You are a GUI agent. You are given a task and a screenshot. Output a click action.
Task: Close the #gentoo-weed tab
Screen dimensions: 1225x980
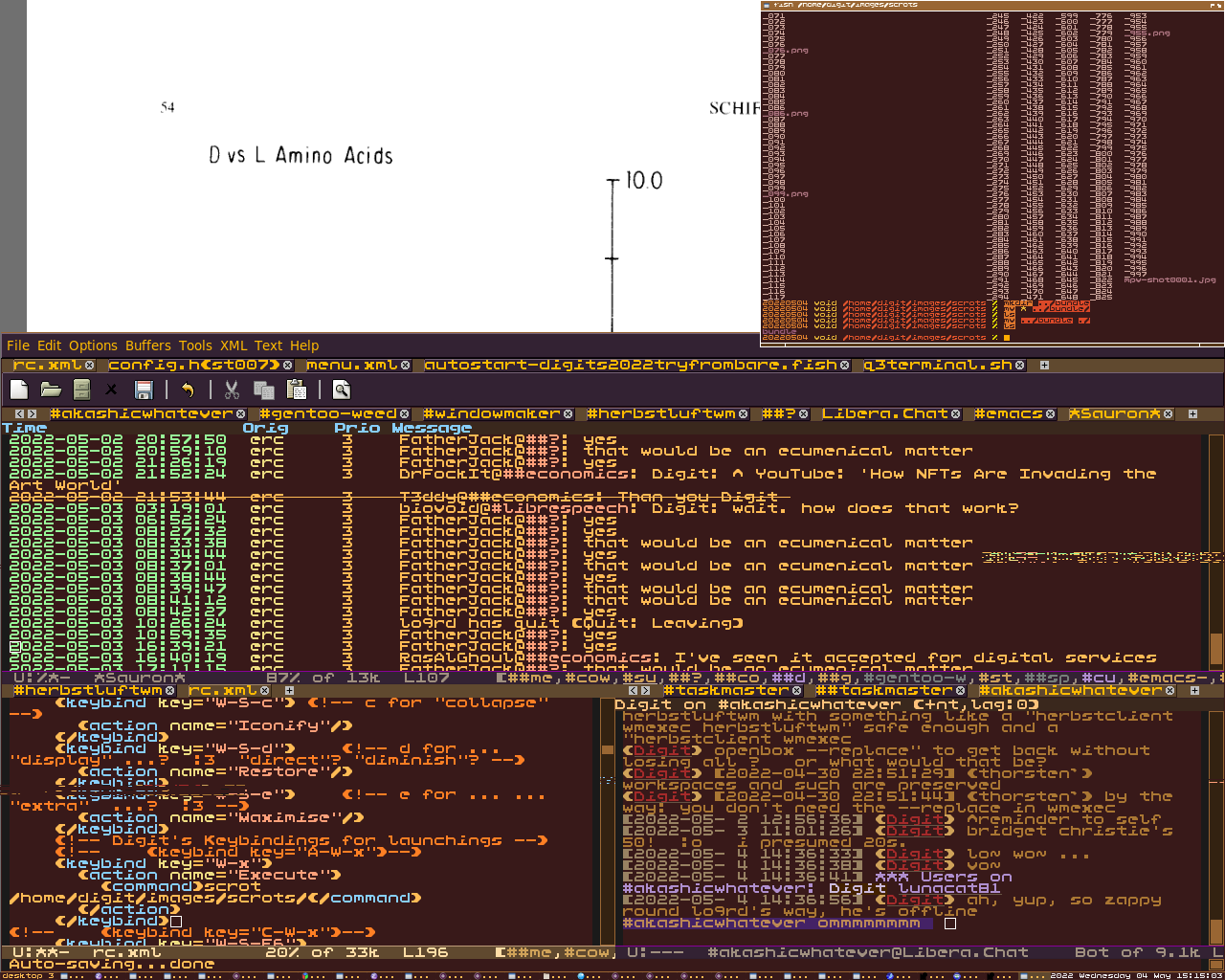(405, 414)
